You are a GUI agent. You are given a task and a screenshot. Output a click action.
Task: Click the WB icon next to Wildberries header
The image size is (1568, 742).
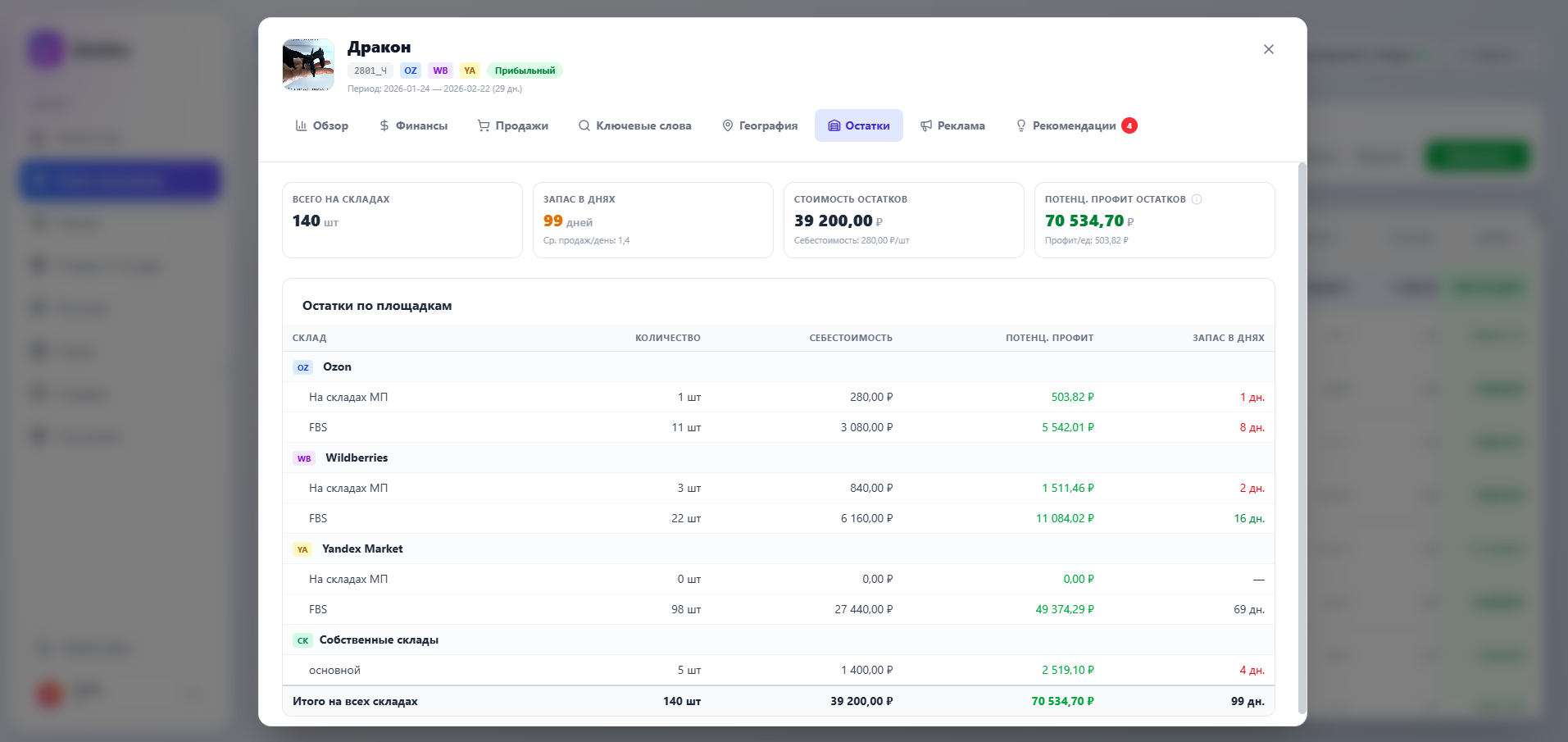(304, 458)
